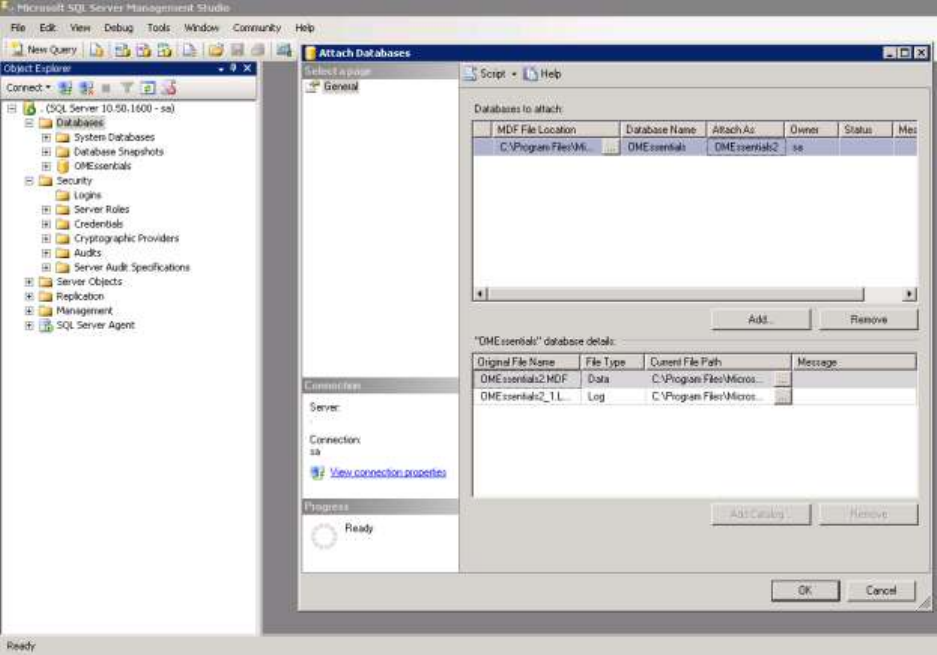Screen dimensions: 937x655
Task: Expand the Audits folder
Action: pos(46,253)
